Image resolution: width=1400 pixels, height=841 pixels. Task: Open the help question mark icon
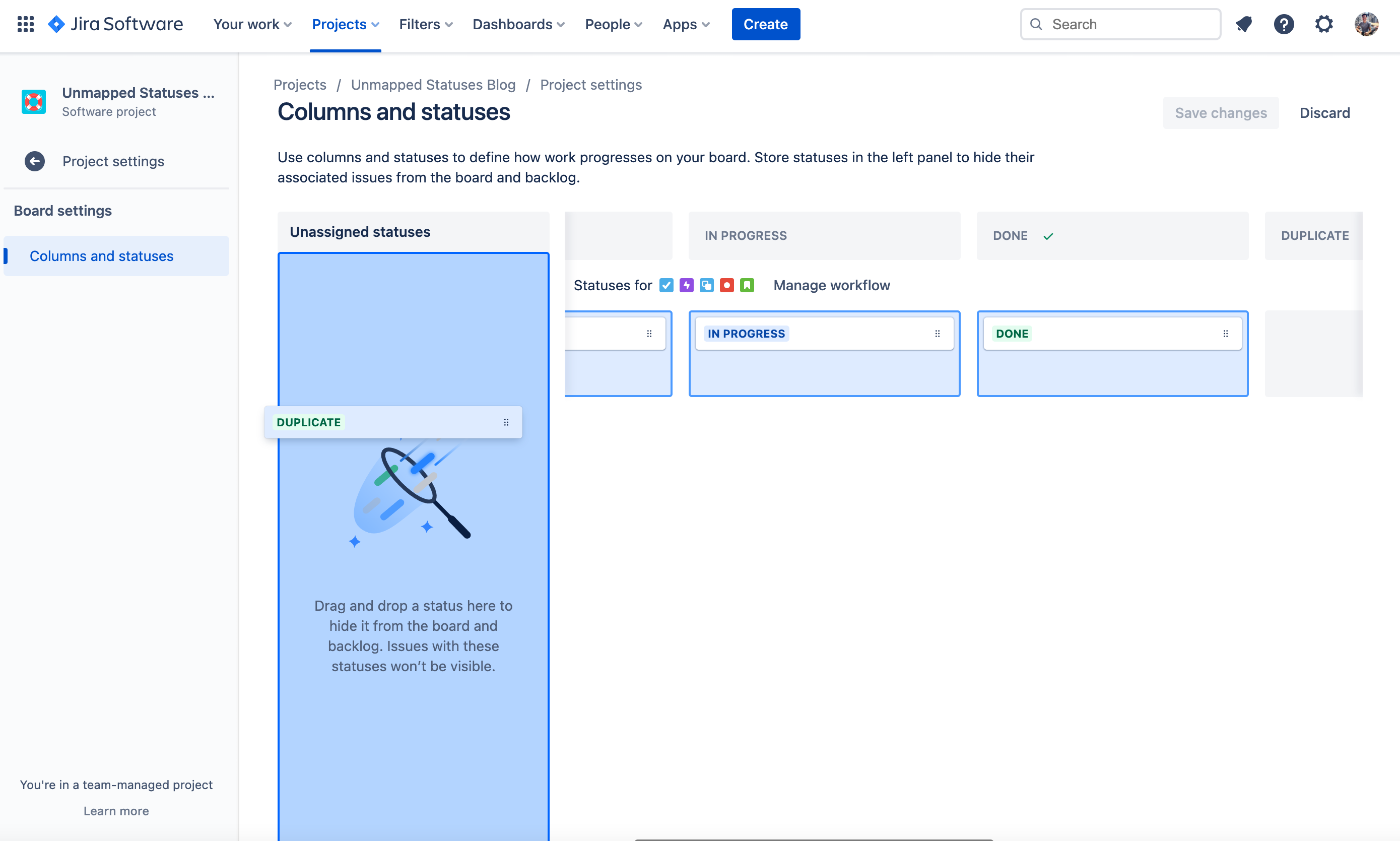(1284, 24)
